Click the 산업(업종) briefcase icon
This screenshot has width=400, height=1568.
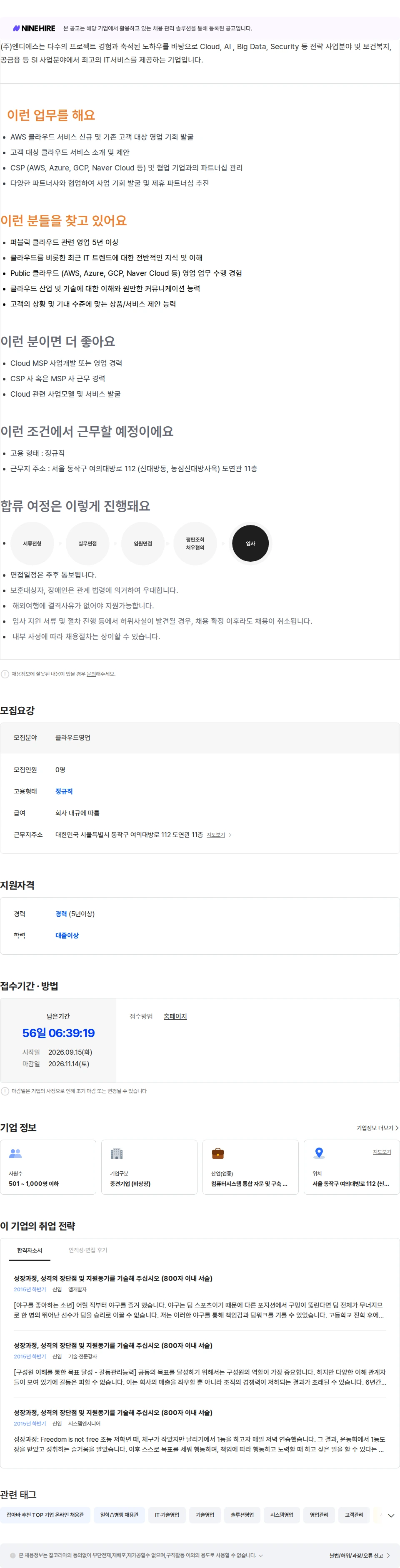point(218,1153)
